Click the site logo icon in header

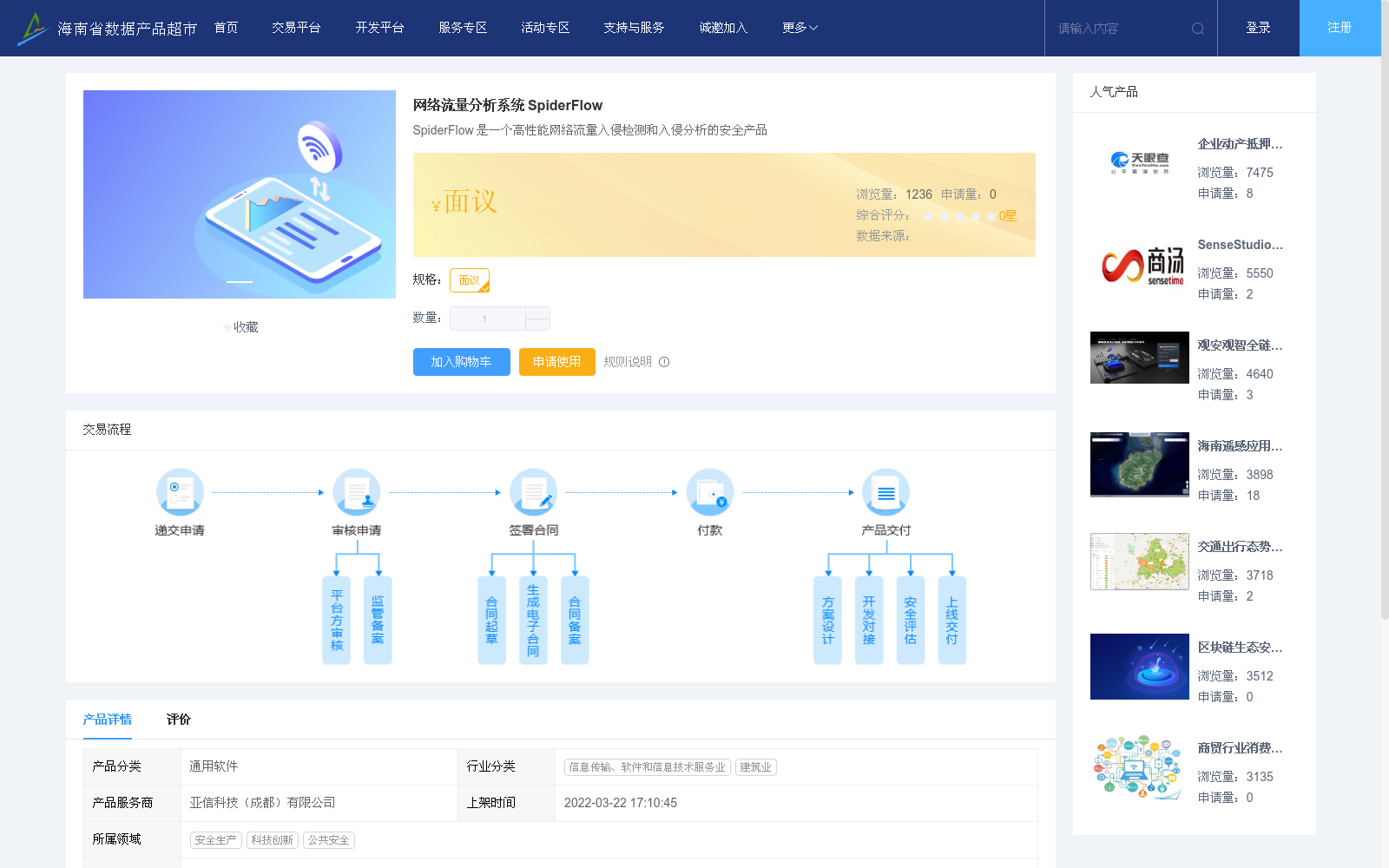coord(33,29)
